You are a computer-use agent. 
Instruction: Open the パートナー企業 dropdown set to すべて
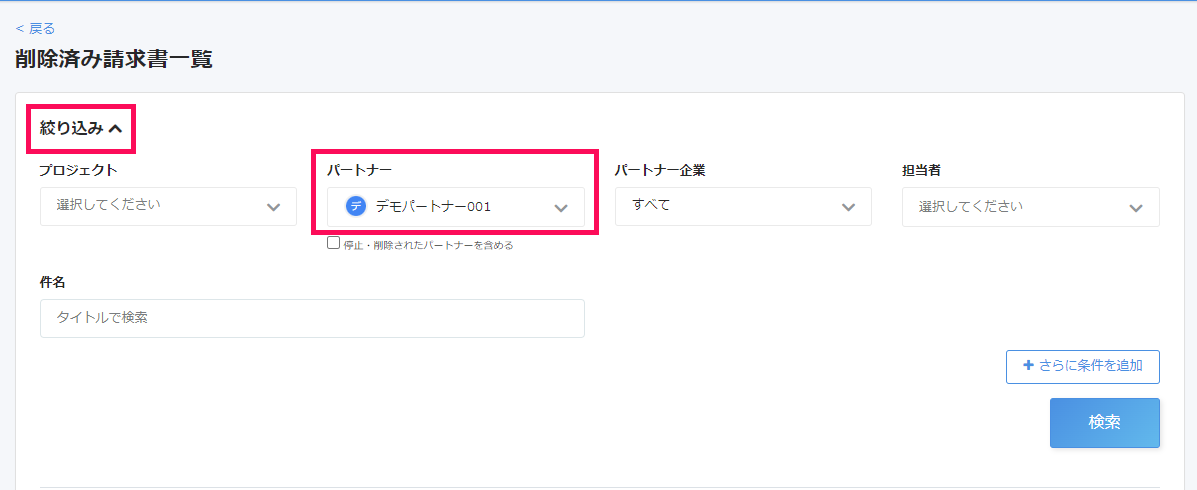click(x=743, y=206)
